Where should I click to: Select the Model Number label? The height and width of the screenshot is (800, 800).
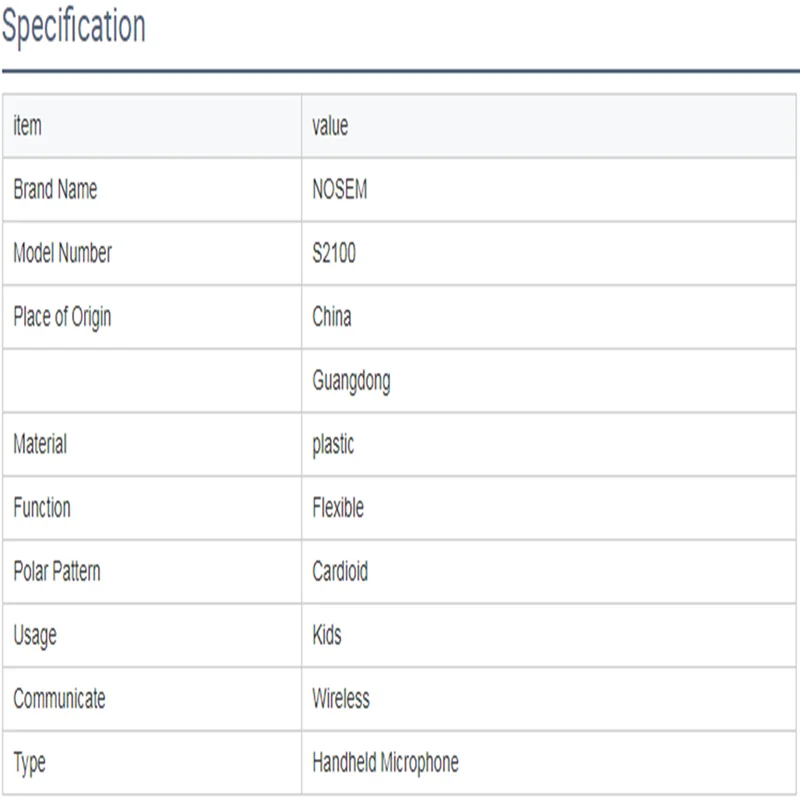tap(62, 253)
